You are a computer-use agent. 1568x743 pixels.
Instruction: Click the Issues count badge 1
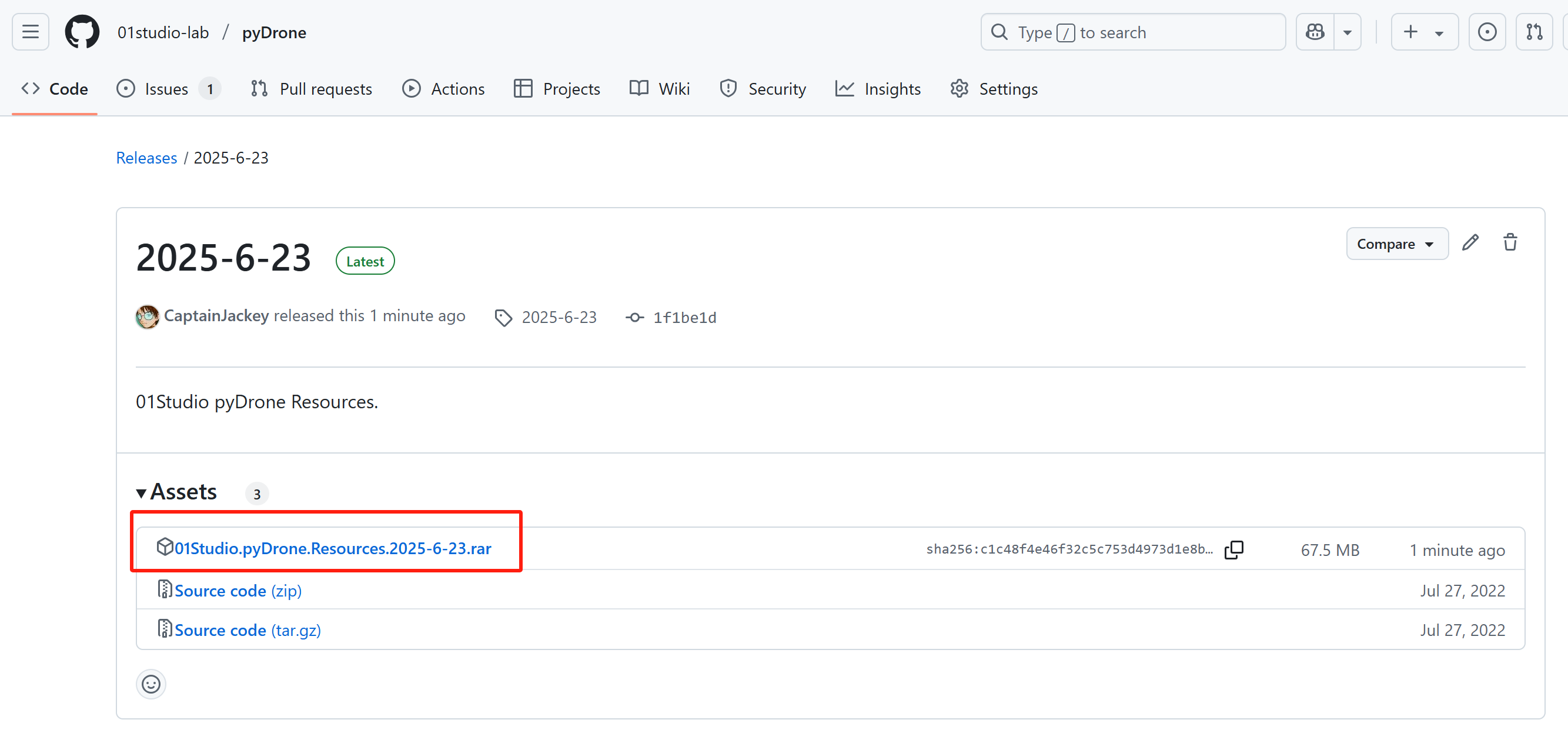pyautogui.click(x=210, y=89)
